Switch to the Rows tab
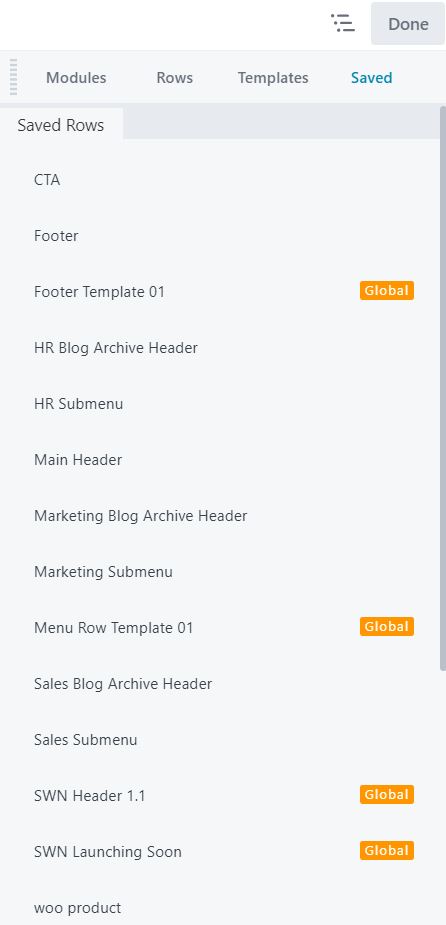The width and height of the screenshot is (446, 925). pos(175,78)
